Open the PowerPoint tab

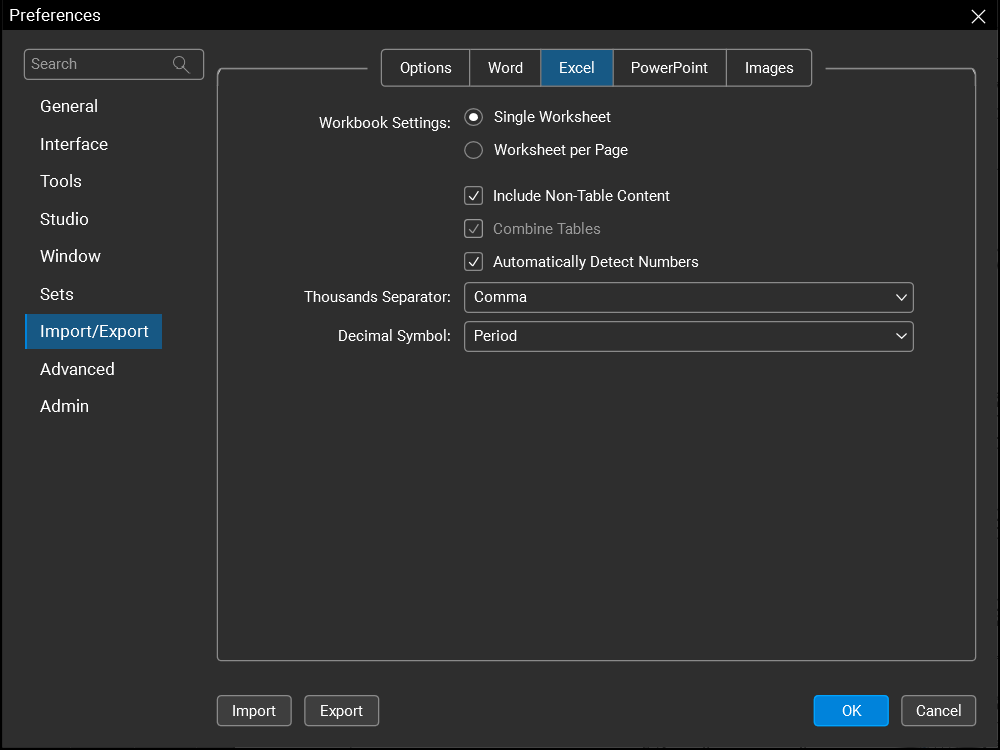coord(669,68)
